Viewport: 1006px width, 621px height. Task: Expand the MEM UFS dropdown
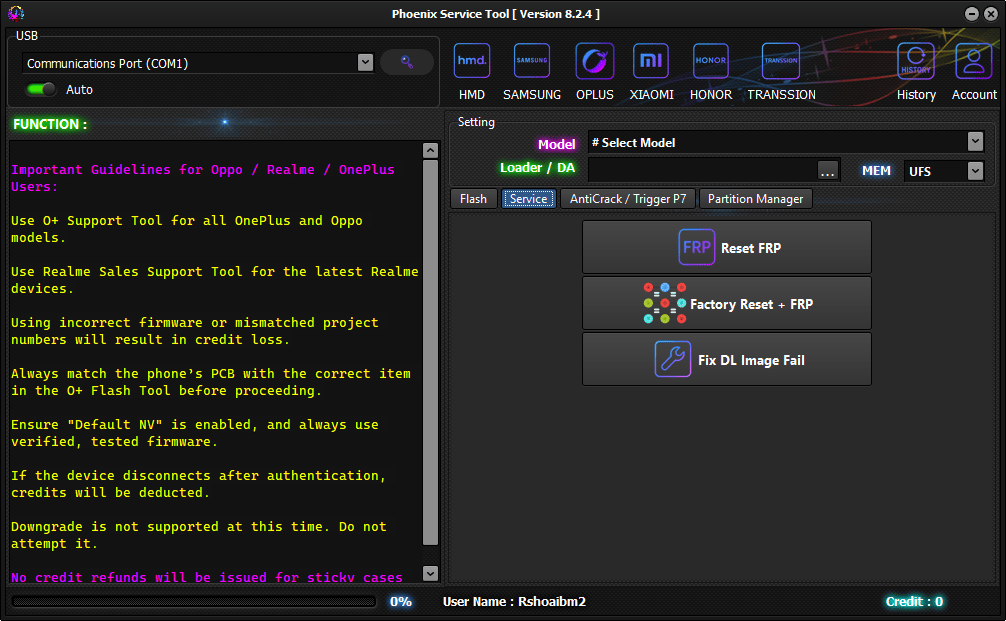975,171
